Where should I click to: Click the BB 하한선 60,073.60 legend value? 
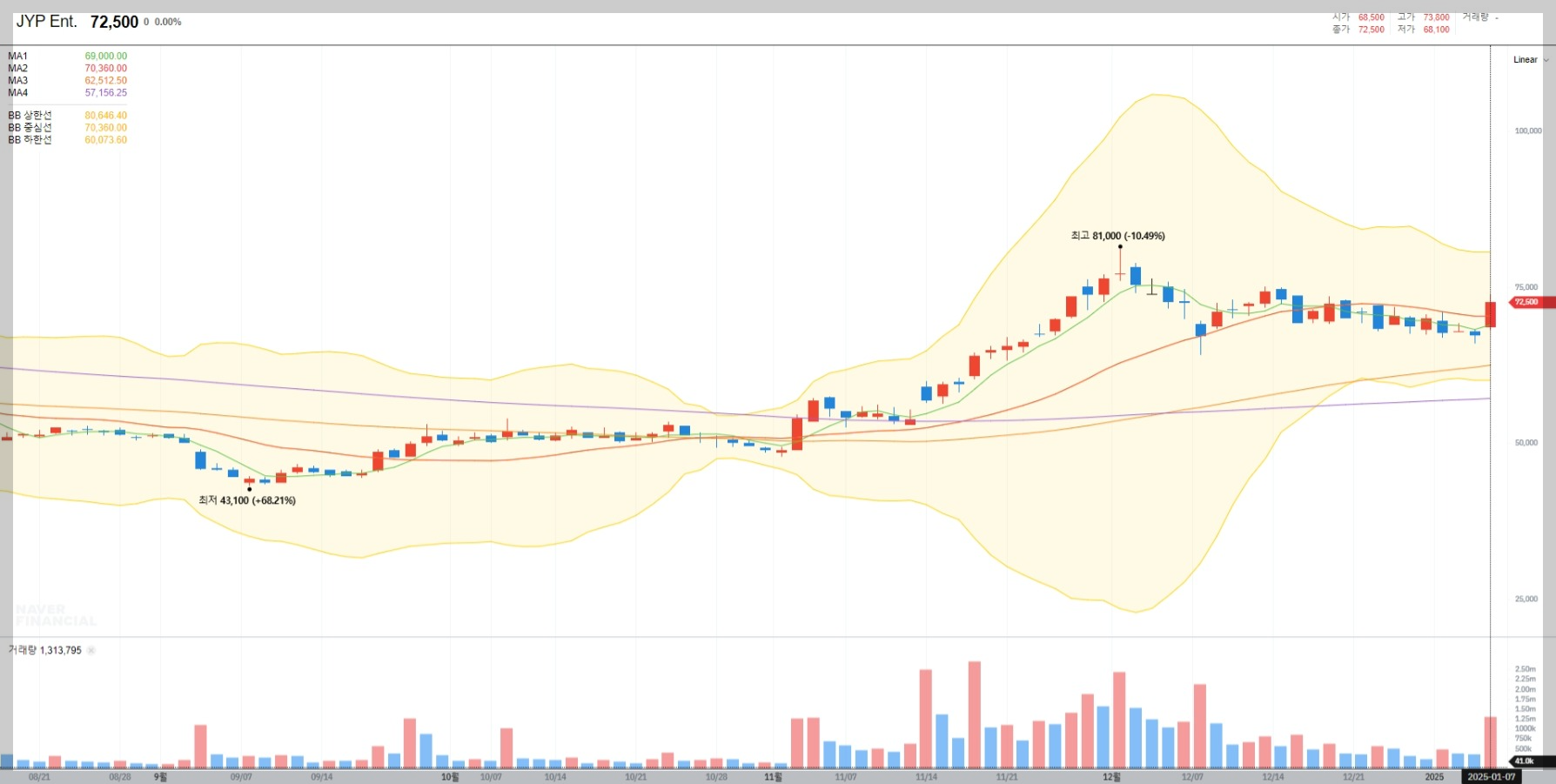[x=105, y=140]
